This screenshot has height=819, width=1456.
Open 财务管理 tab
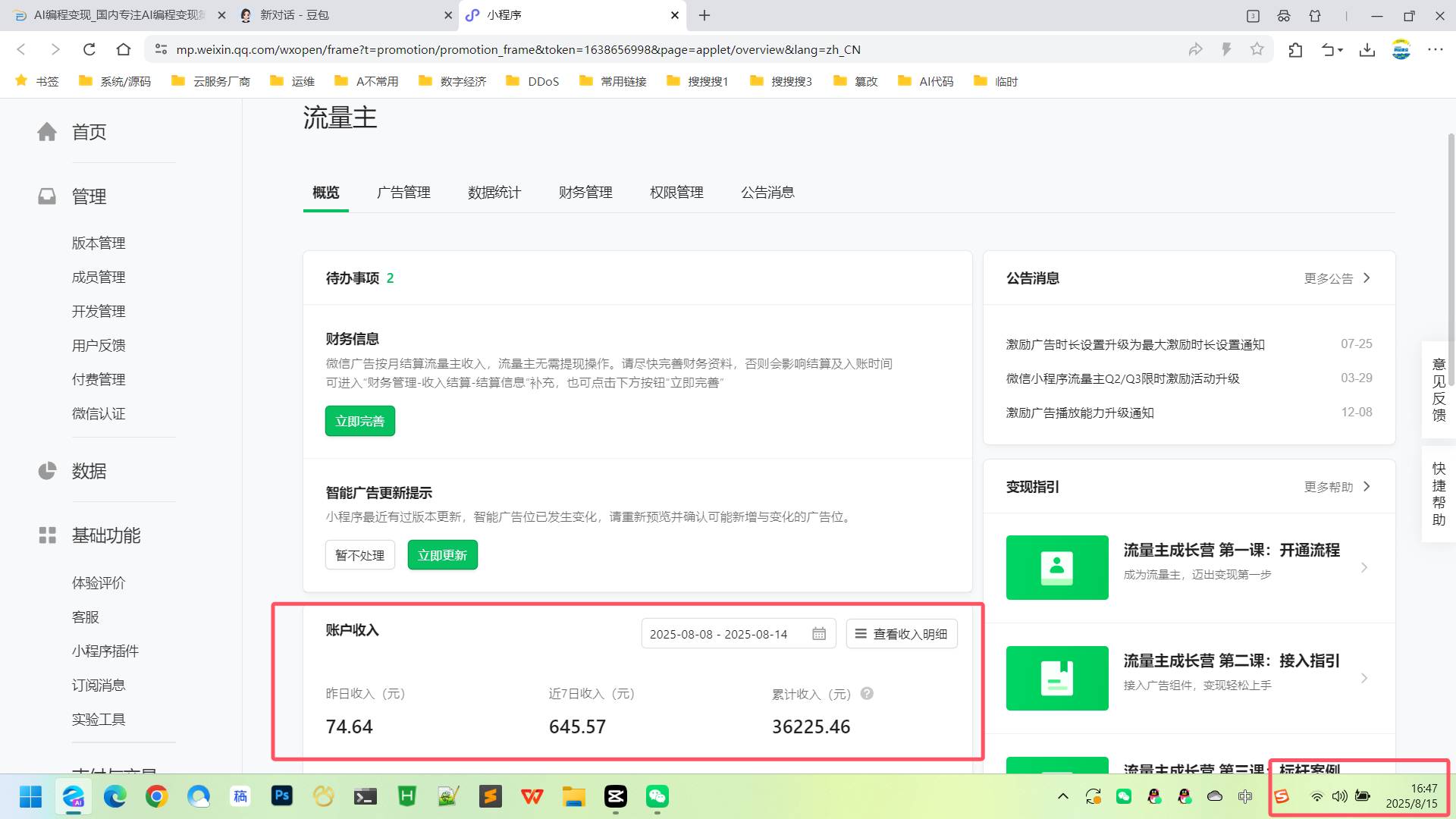pos(585,193)
